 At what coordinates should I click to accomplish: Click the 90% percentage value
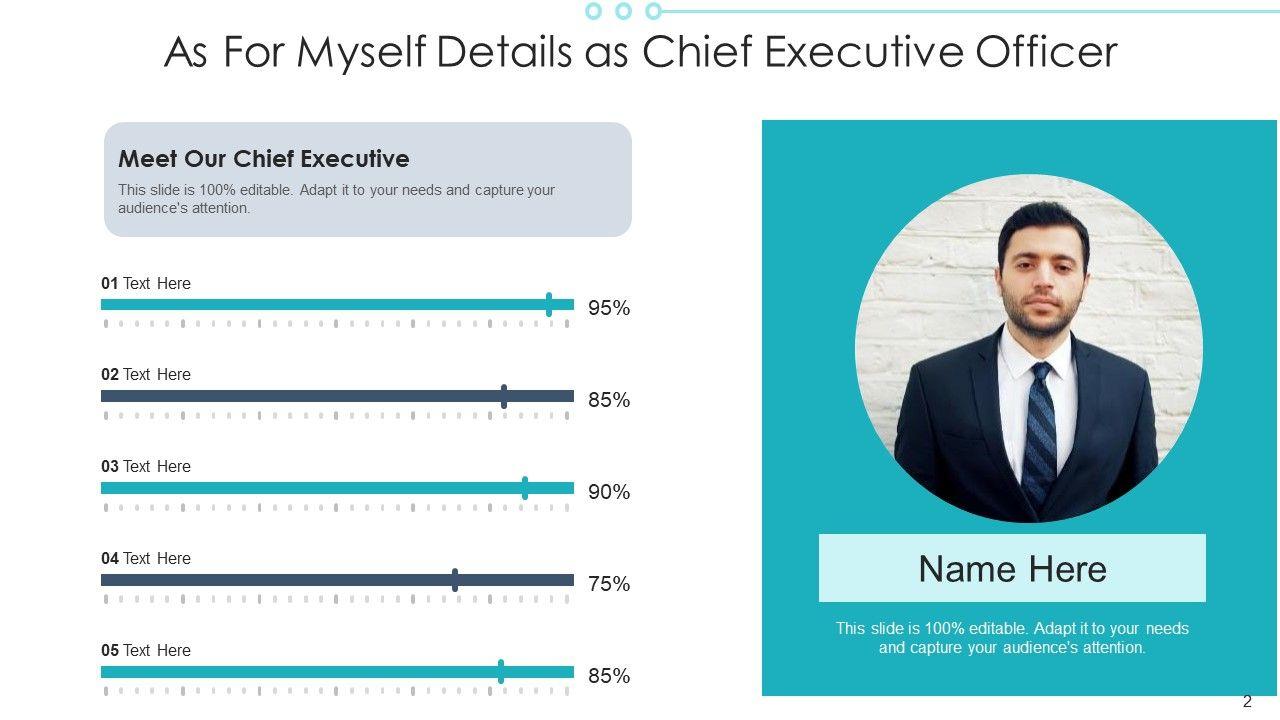(609, 492)
